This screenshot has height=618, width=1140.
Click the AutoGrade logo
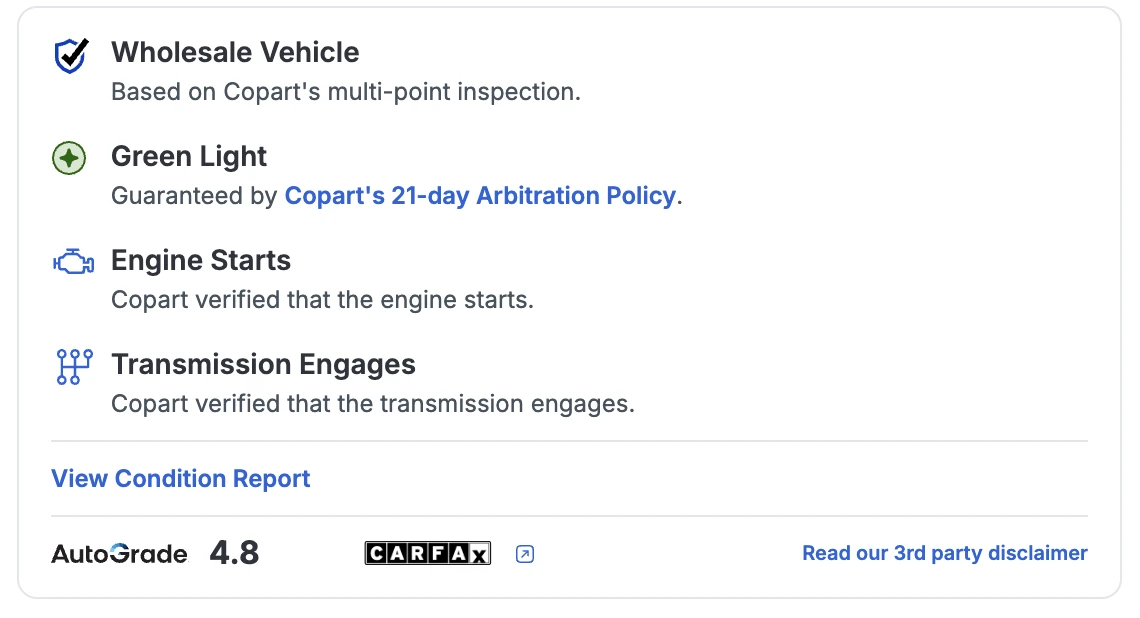[119, 554]
